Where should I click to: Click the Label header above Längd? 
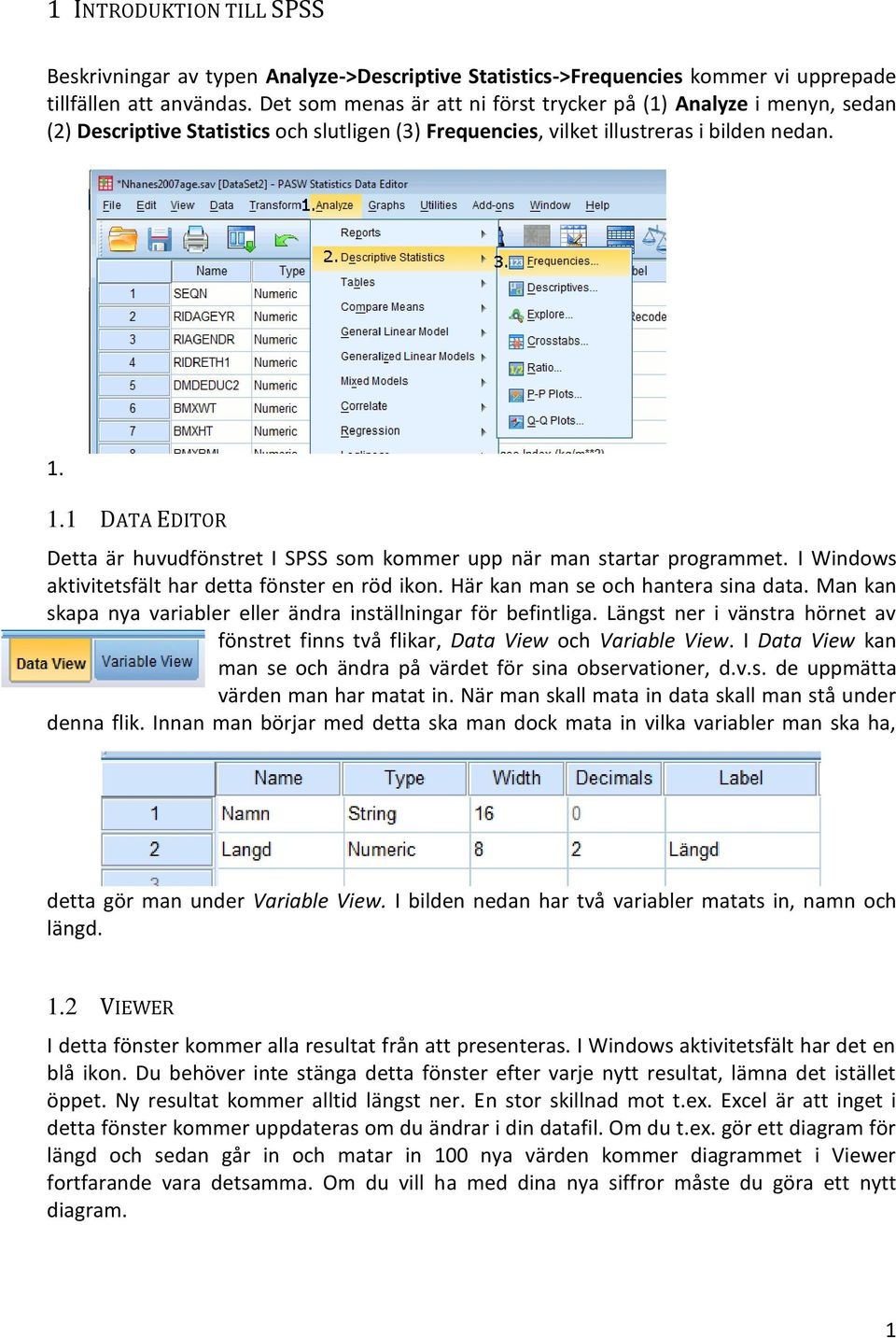[x=741, y=778]
